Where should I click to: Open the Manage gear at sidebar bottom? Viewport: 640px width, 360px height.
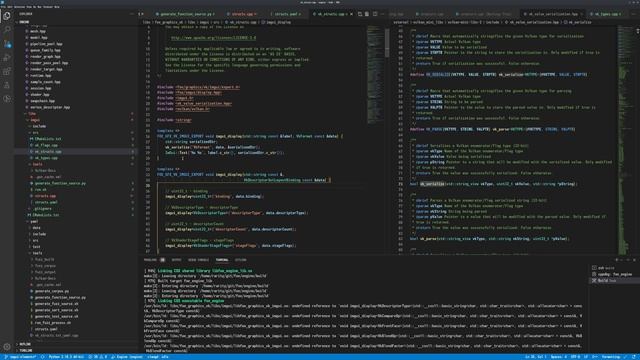(x=7, y=347)
